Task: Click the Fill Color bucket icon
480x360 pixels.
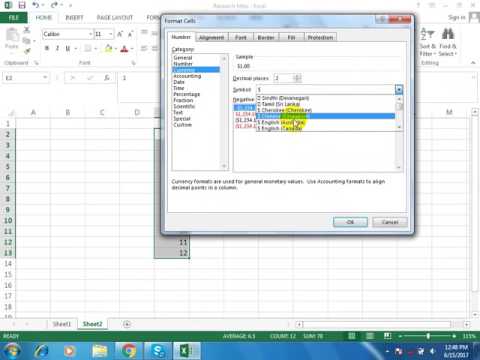Action: pos(108,49)
